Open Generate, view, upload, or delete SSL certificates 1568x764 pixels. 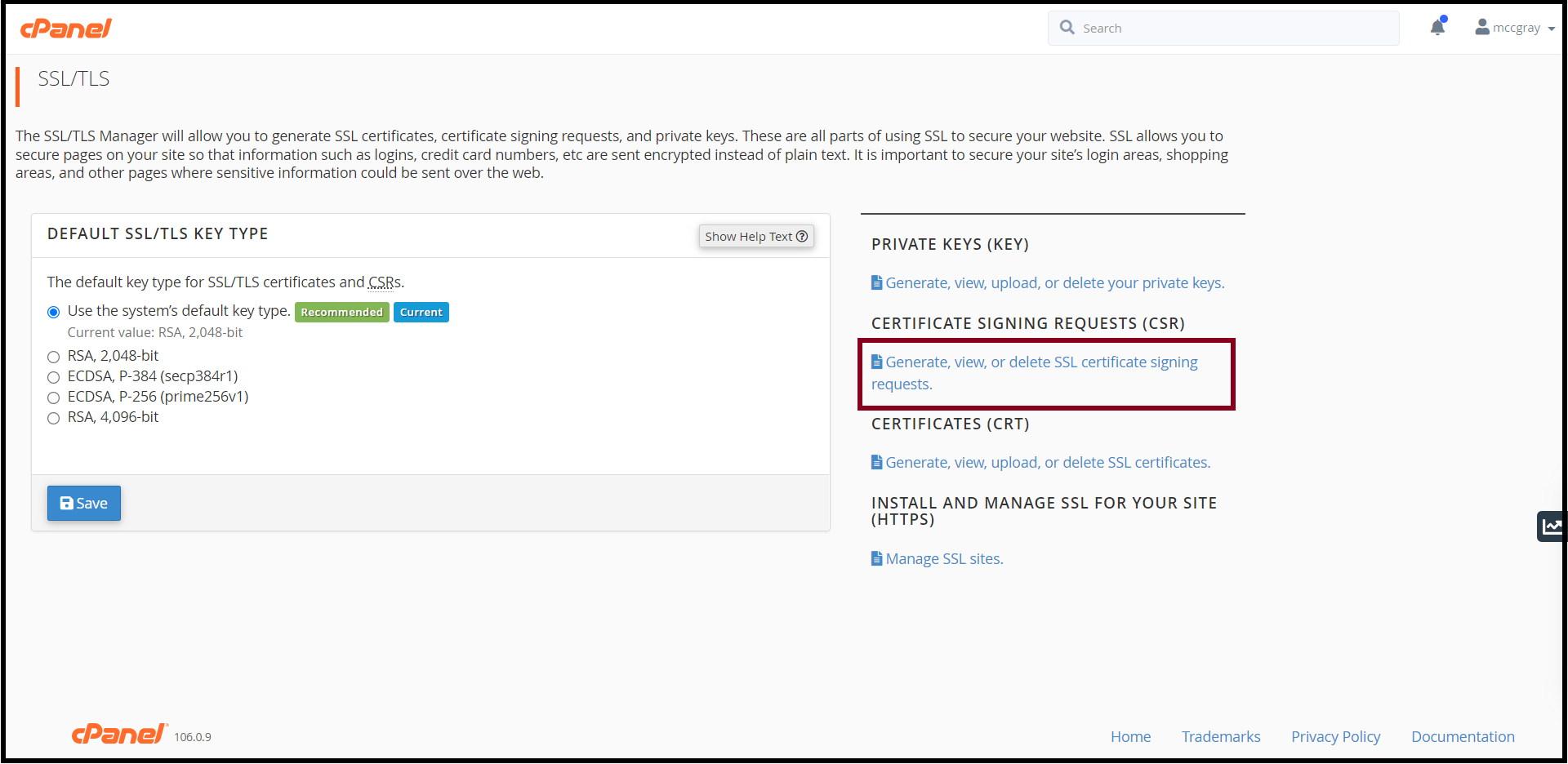tap(1048, 462)
